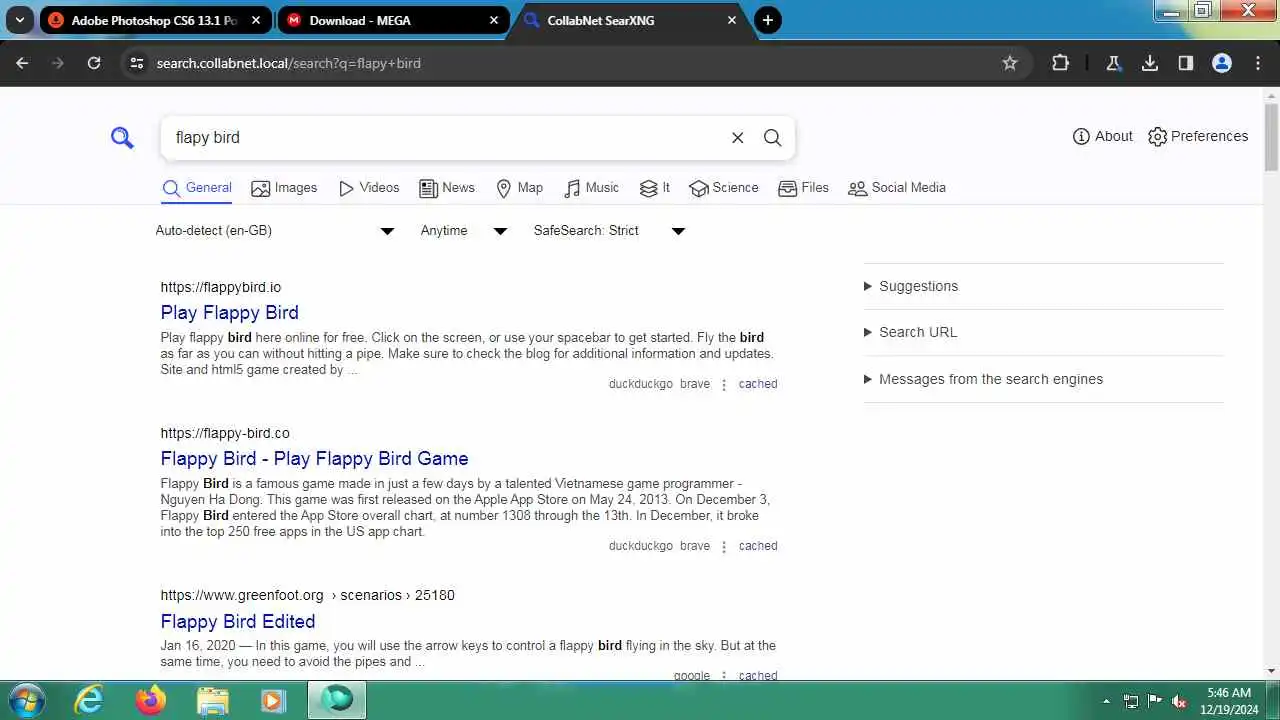Open the SafeSearch: Strict dropdown
The height and width of the screenshot is (720, 1280).
[609, 231]
